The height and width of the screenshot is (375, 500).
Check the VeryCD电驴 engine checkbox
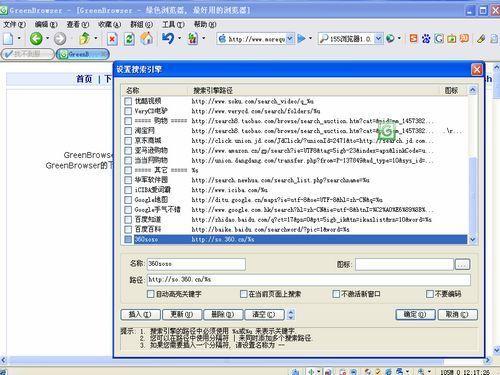pyautogui.click(x=128, y=111)
